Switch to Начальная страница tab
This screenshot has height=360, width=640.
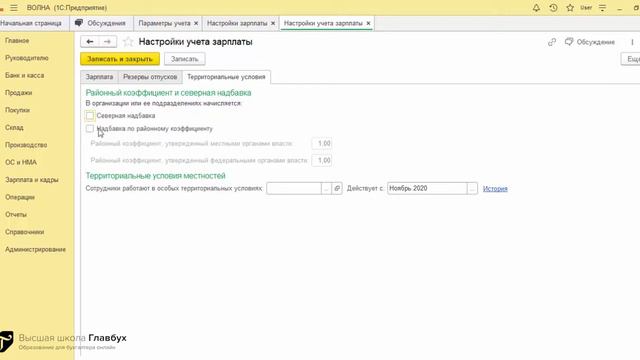pos(31,23)
